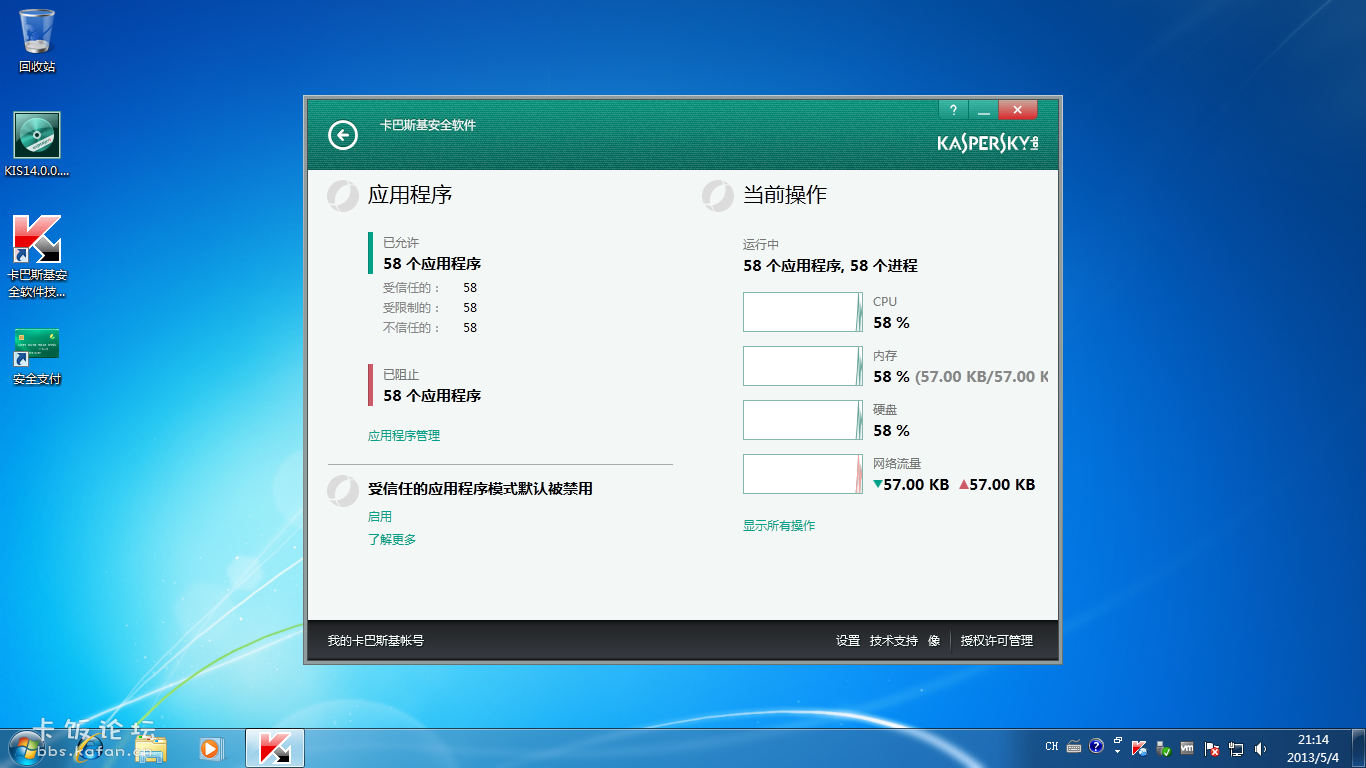Screen dimensions: 1366x768
Task: Open Windows Explorer folder on taskbar
Action: pyautogui.click(x=152, y=748)
